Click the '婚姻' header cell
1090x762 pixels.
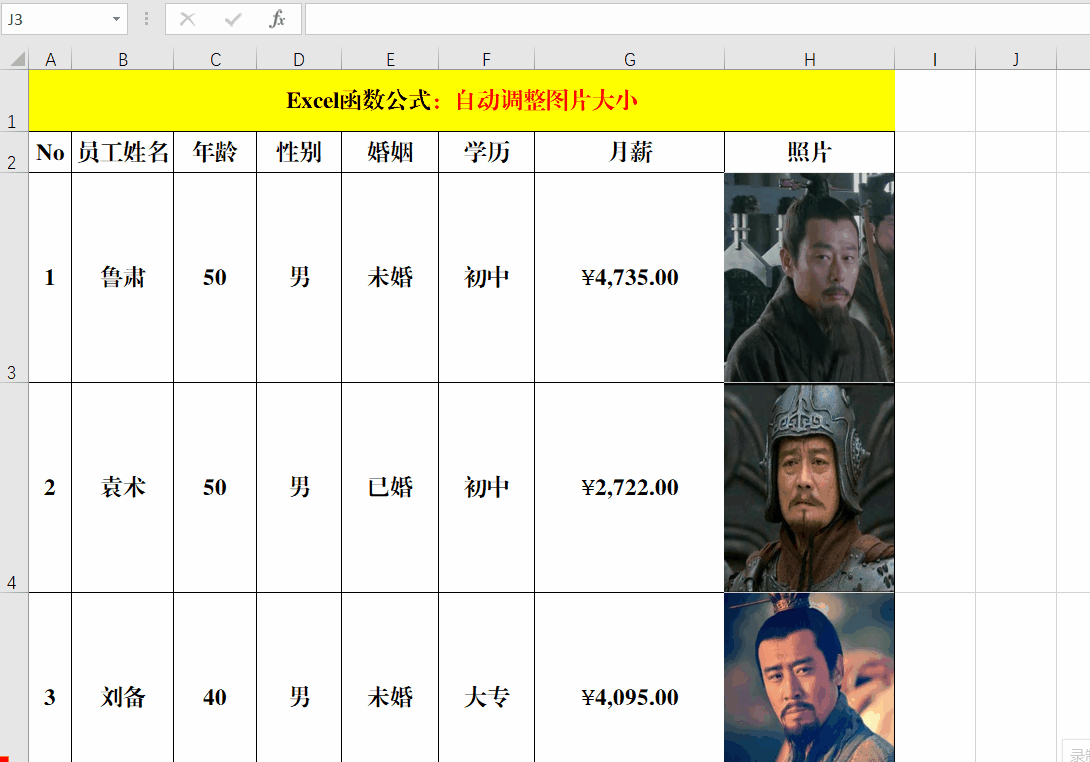coord(390,152)
